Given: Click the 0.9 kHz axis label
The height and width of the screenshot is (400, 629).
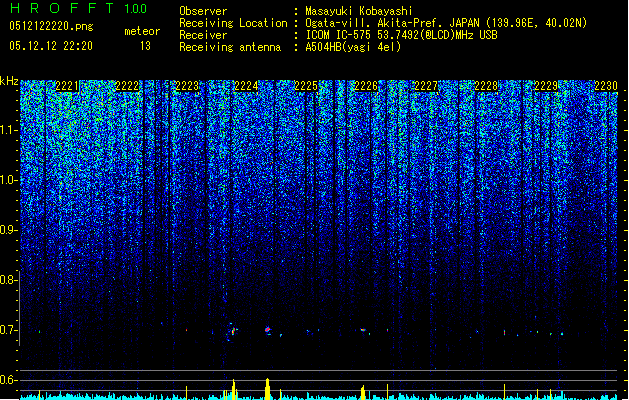Looking at the screenshot, I should pos(8,230).
